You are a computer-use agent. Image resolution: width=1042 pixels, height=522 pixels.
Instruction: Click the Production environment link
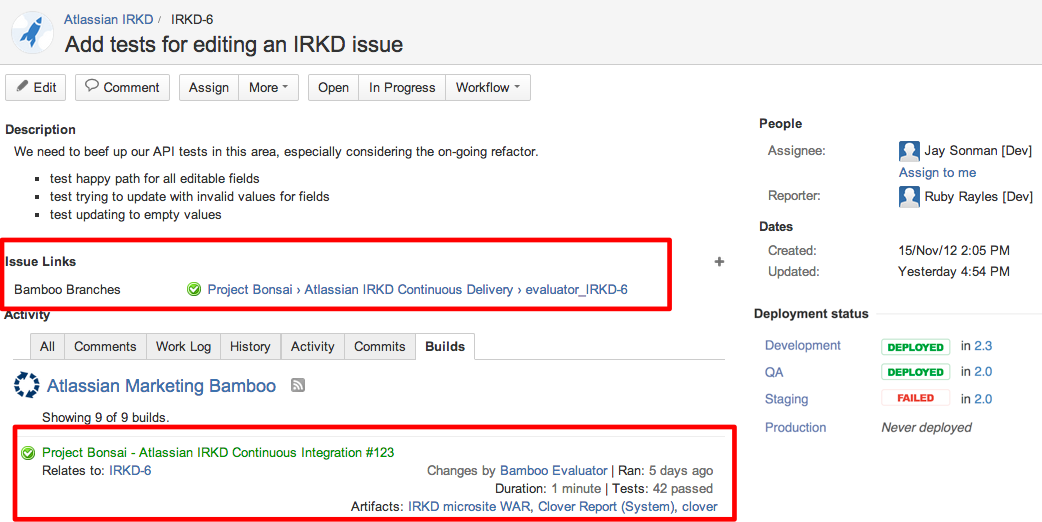click(x=795, y=427)
